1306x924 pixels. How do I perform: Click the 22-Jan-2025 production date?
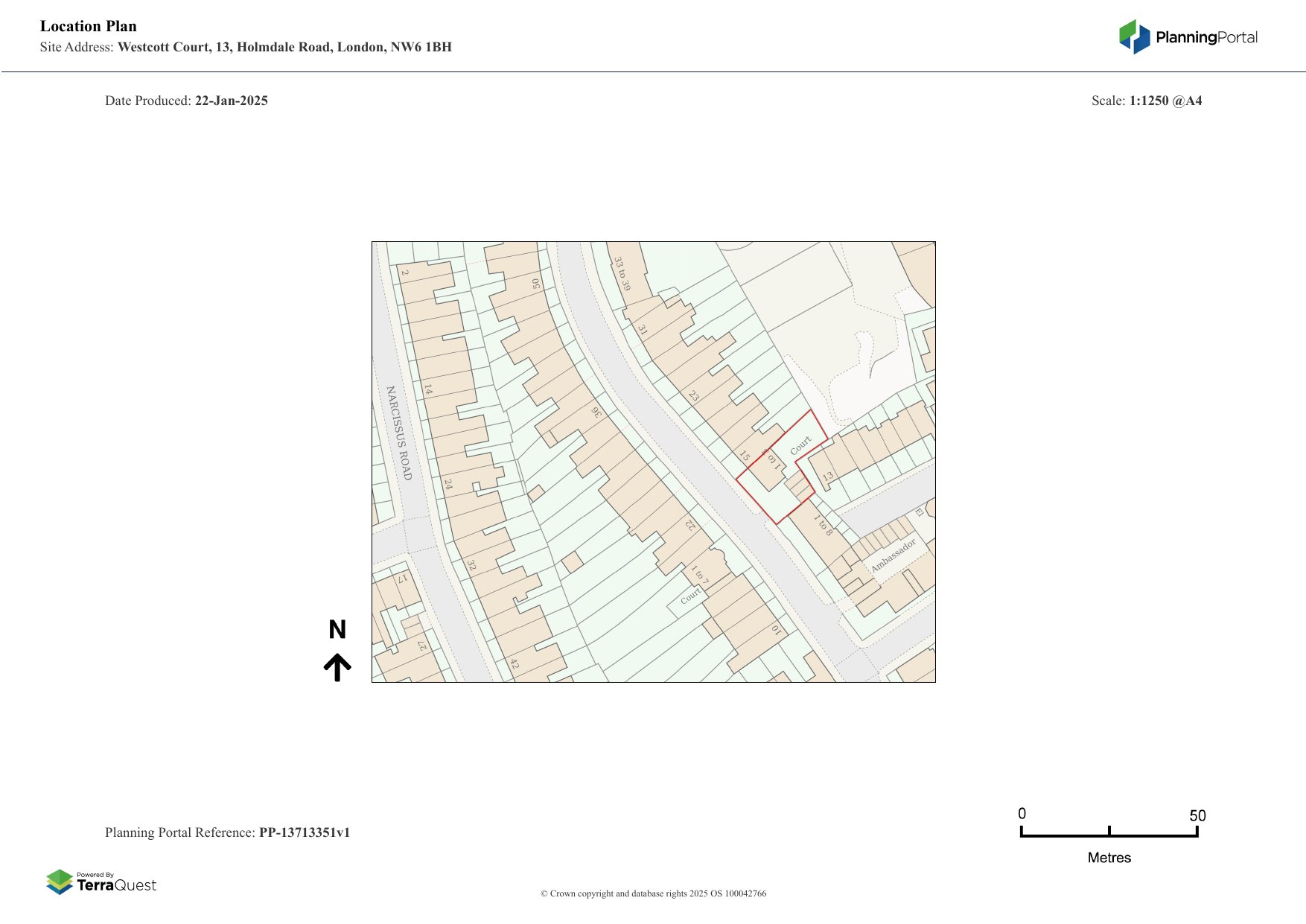[x=231, y=101]
